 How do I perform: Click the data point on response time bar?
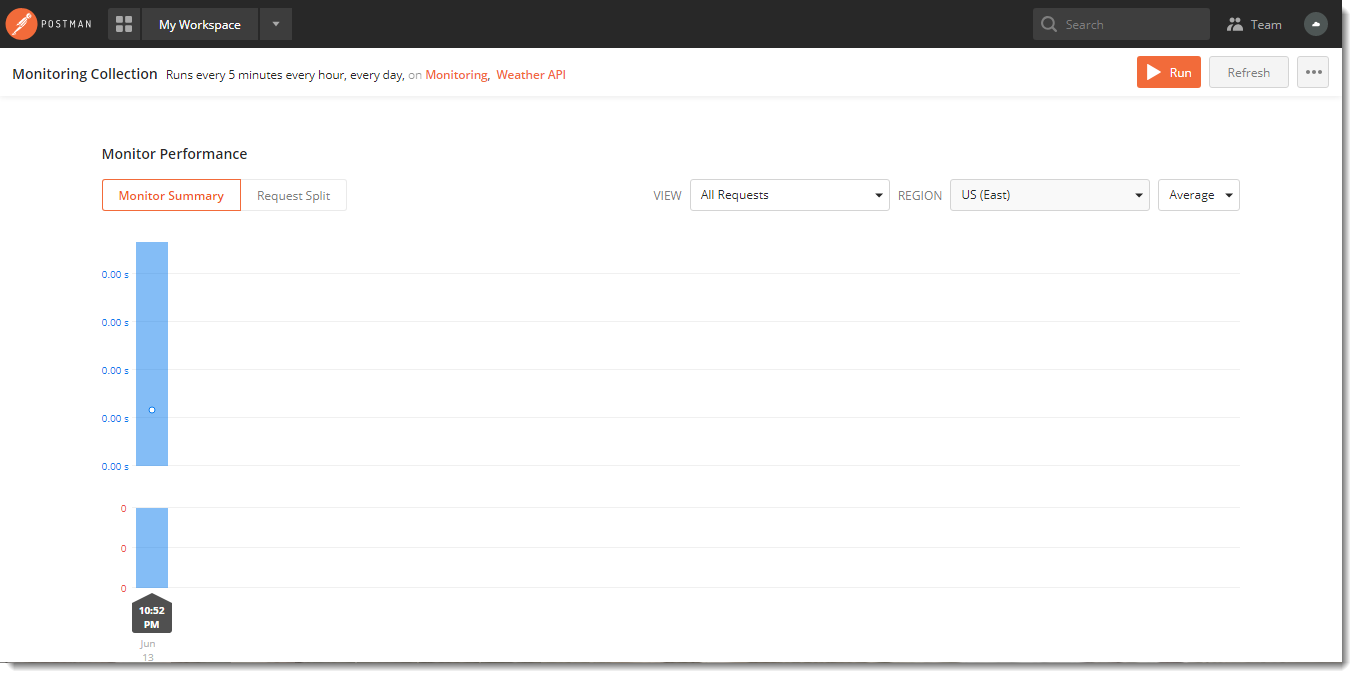(x=152, y=410)
